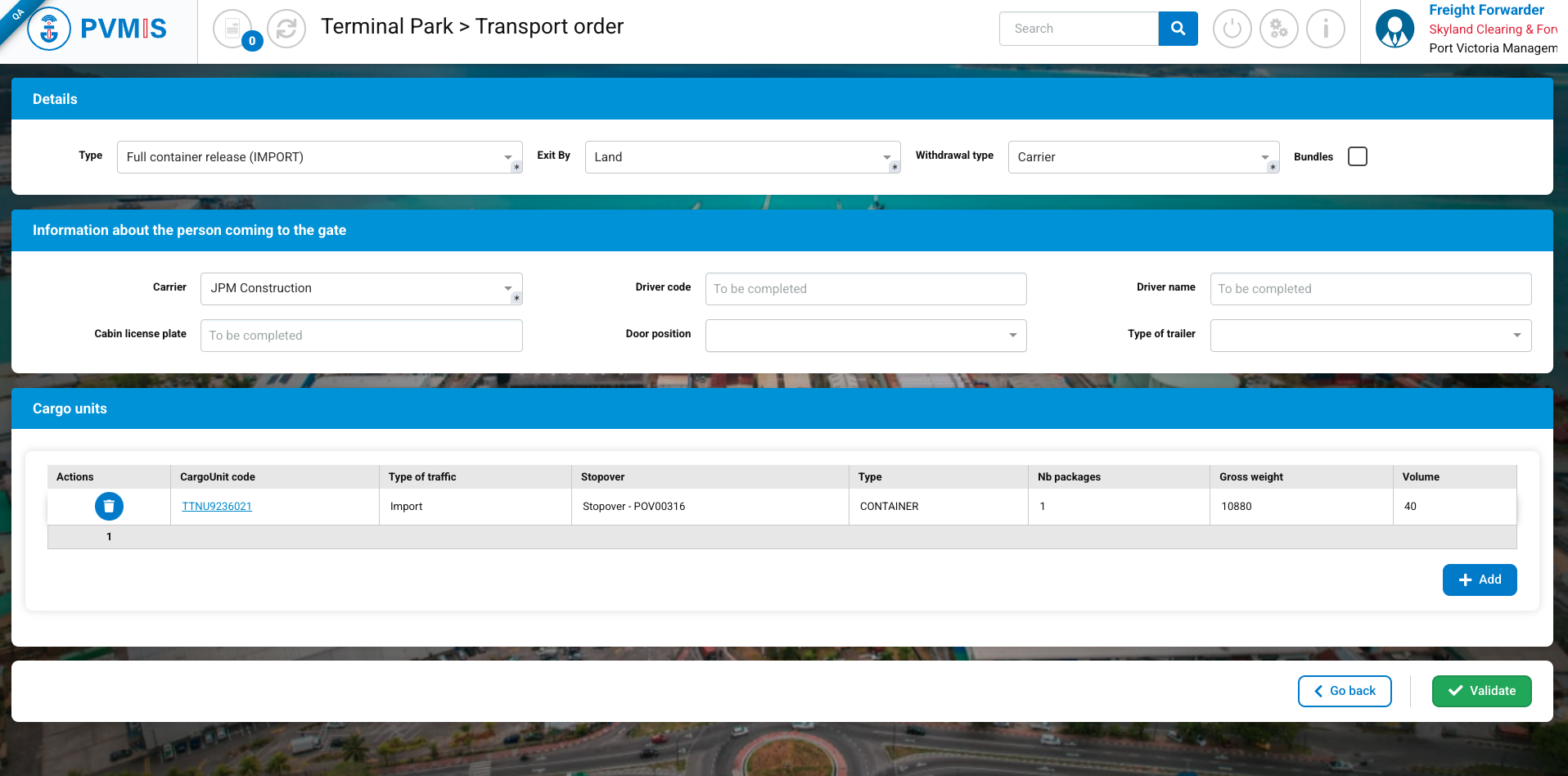
Task: Open the settings gears icon
Action: coord(1278,29)
